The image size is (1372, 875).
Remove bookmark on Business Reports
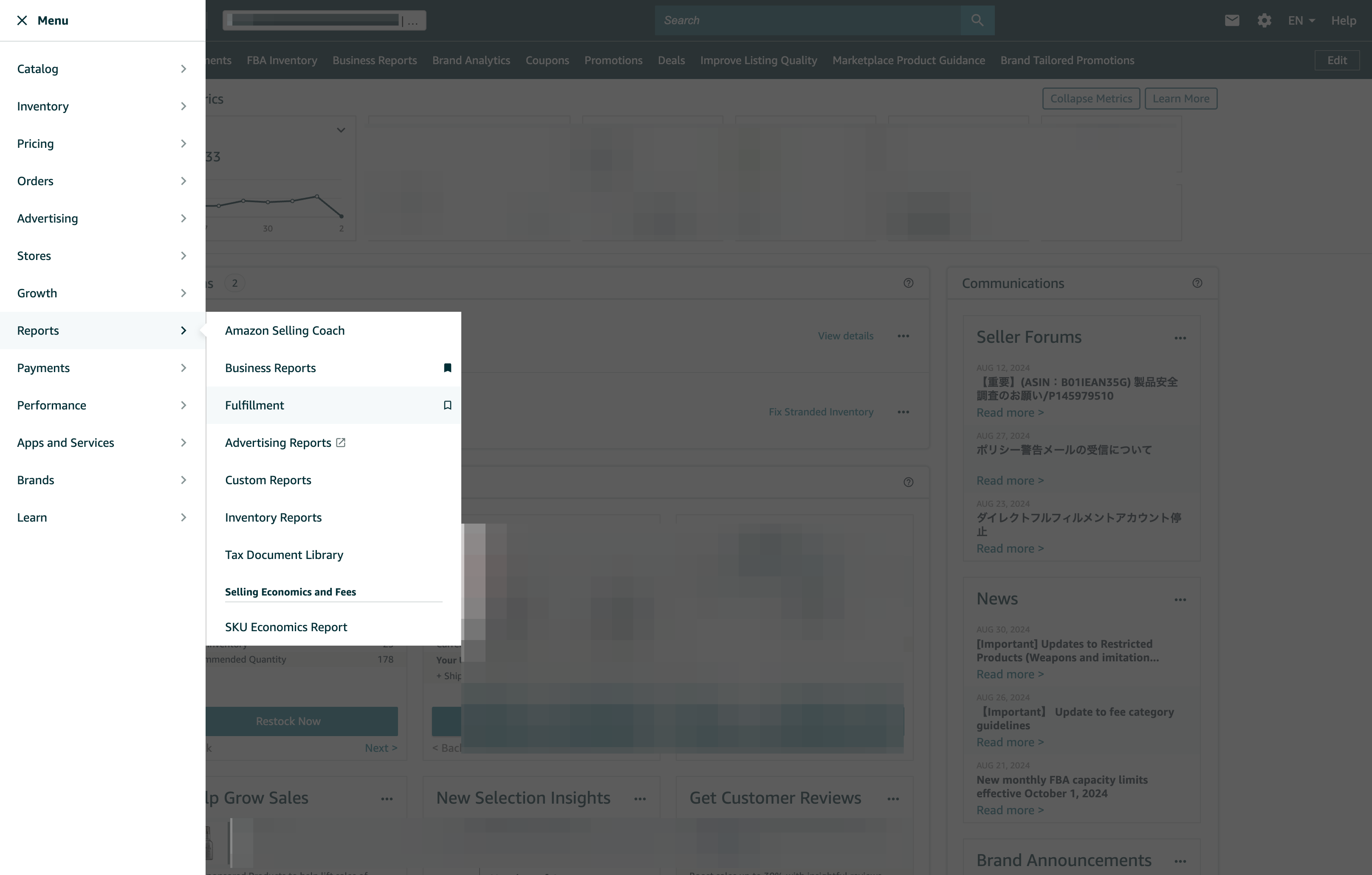point(448,368)
